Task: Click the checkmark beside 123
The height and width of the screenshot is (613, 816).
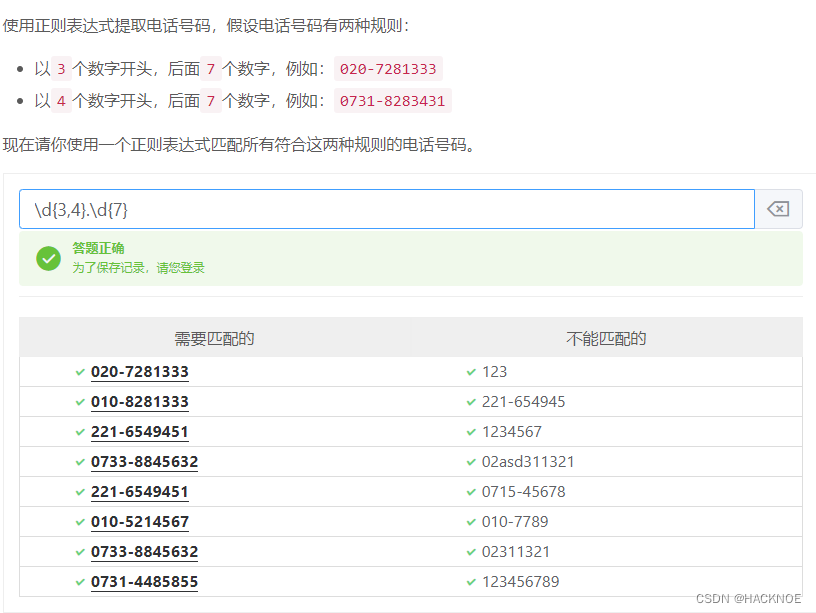Action: pyautogui.click(x=471, y=372)
